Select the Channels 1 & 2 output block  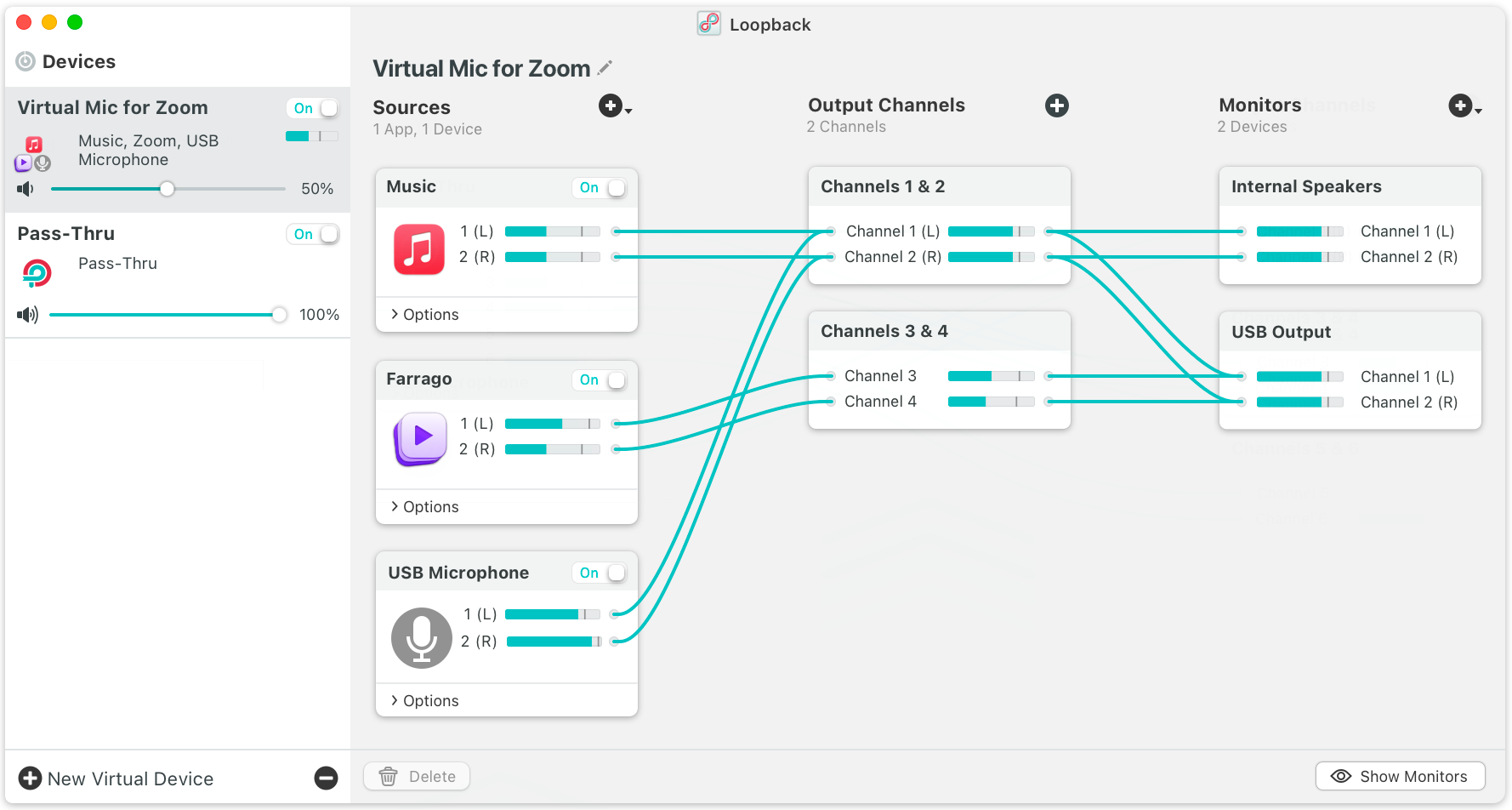coord(939,225)
